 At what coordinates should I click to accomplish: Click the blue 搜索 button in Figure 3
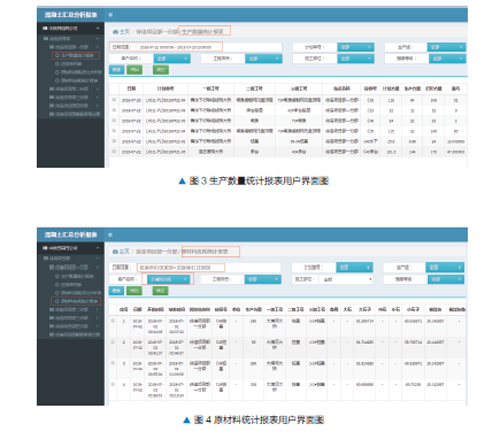coord(117,70)
